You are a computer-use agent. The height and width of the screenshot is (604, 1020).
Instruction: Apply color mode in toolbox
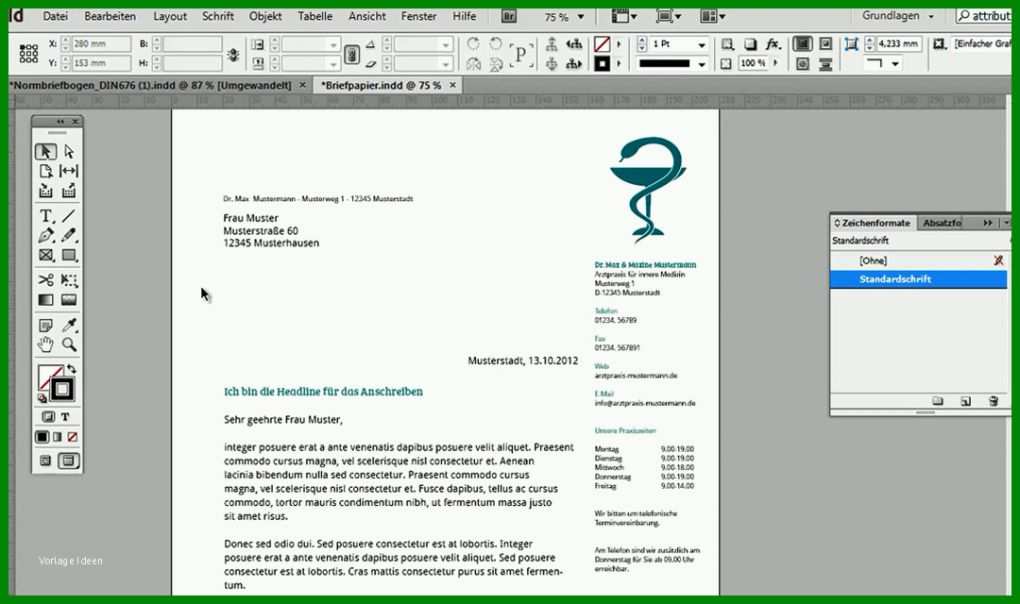coord(42,437)
